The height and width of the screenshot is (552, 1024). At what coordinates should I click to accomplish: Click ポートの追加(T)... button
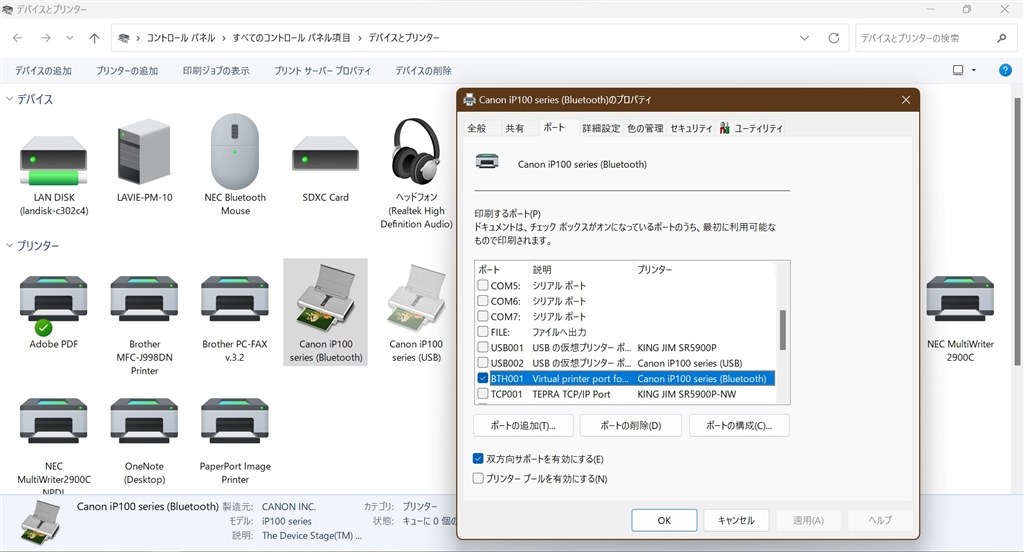pos(523,425)
